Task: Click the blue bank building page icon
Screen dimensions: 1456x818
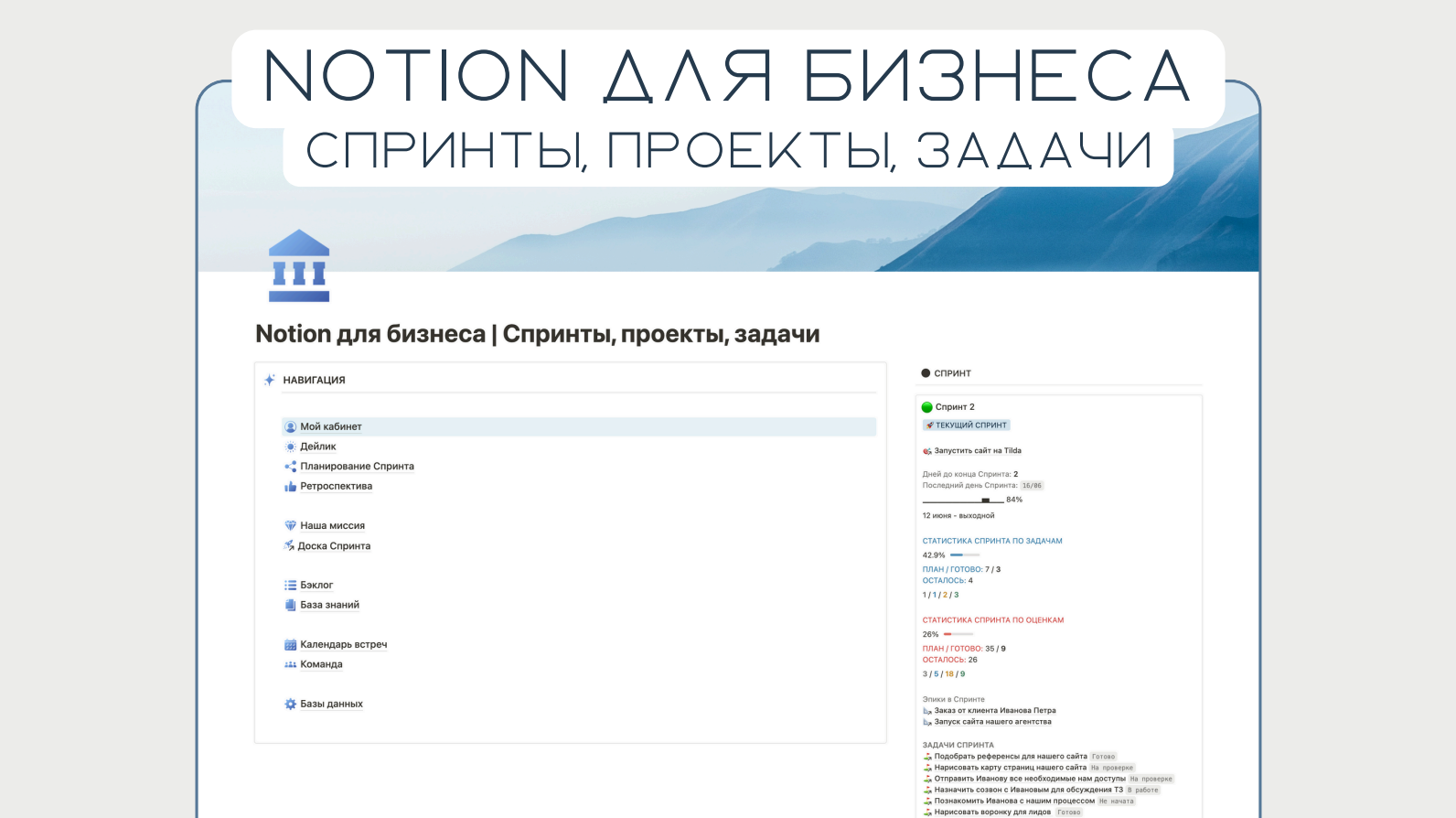Action: 299,265
